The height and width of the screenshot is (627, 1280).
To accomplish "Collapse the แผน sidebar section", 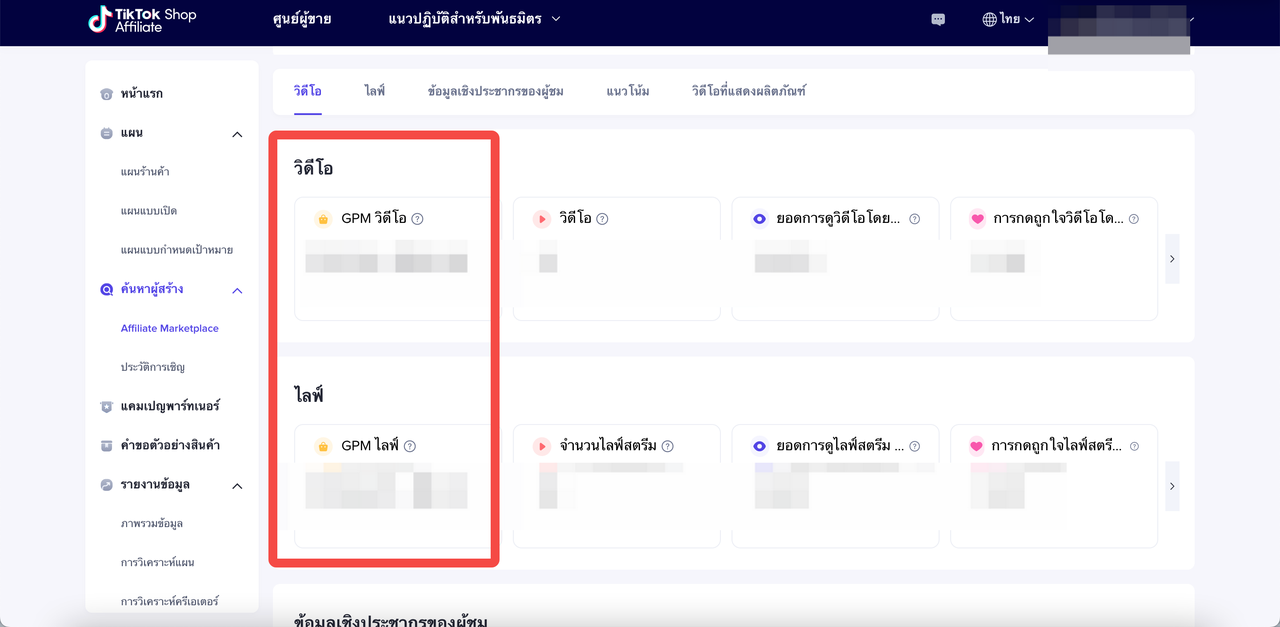I will pyautogui.click(x=237, y=134).
